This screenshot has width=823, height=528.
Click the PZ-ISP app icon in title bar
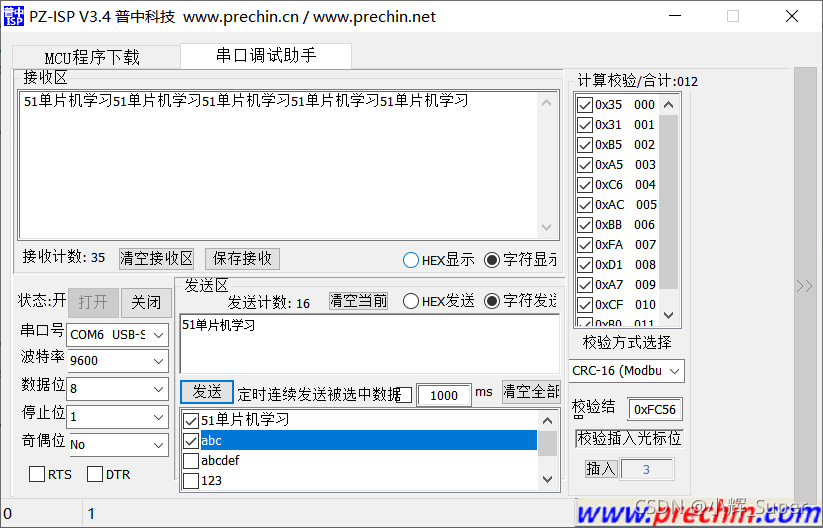pos(14,16)
